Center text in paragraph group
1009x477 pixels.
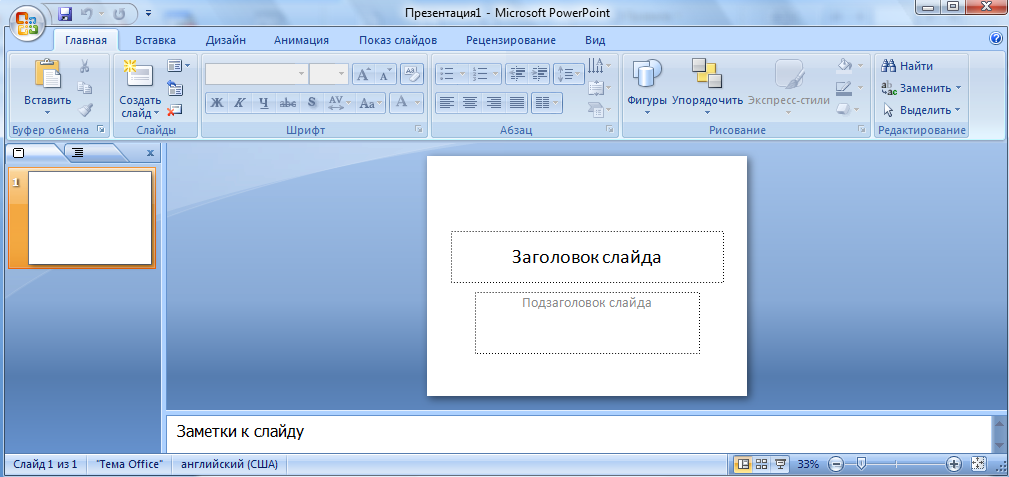tap(470, 102)
